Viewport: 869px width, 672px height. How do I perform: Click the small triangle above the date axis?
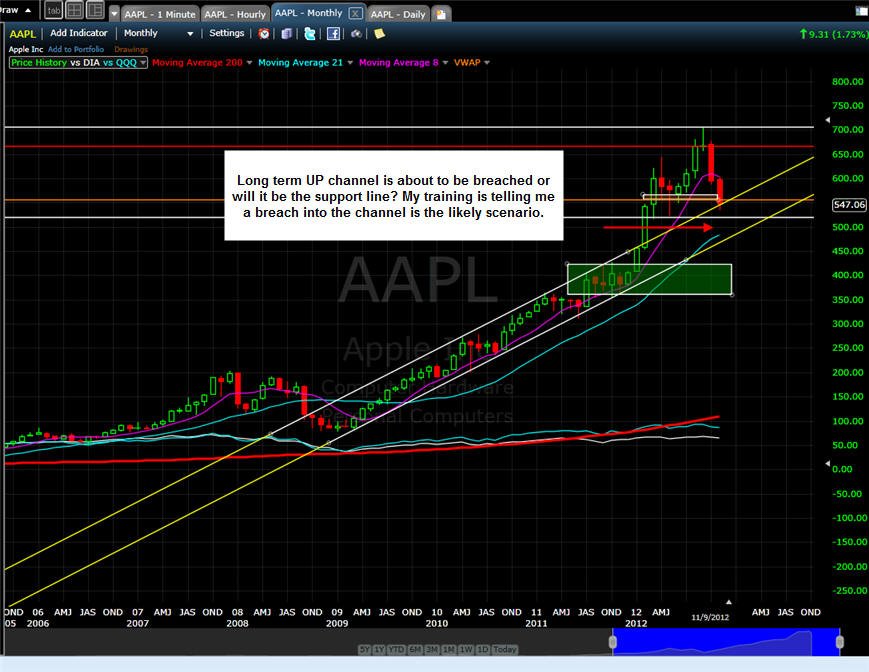[729, 602]
